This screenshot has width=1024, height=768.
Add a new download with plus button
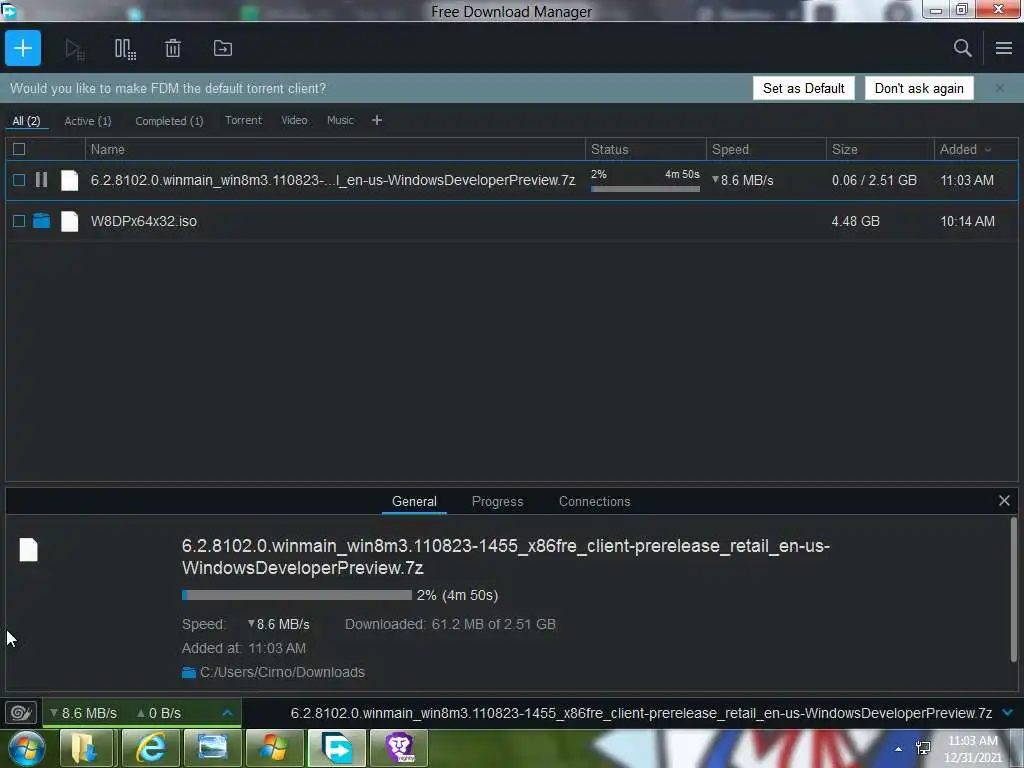point(23,48)
